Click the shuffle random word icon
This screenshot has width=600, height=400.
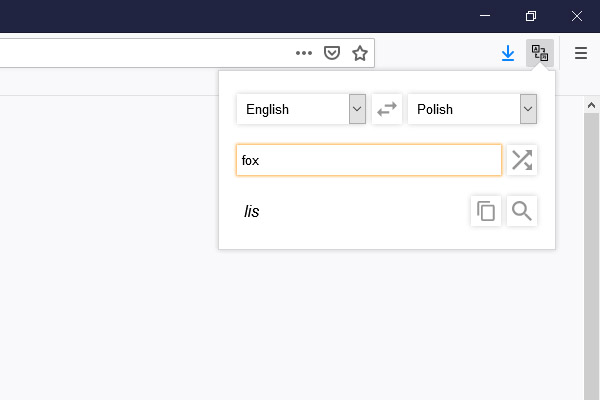click(x=522, y=160)
